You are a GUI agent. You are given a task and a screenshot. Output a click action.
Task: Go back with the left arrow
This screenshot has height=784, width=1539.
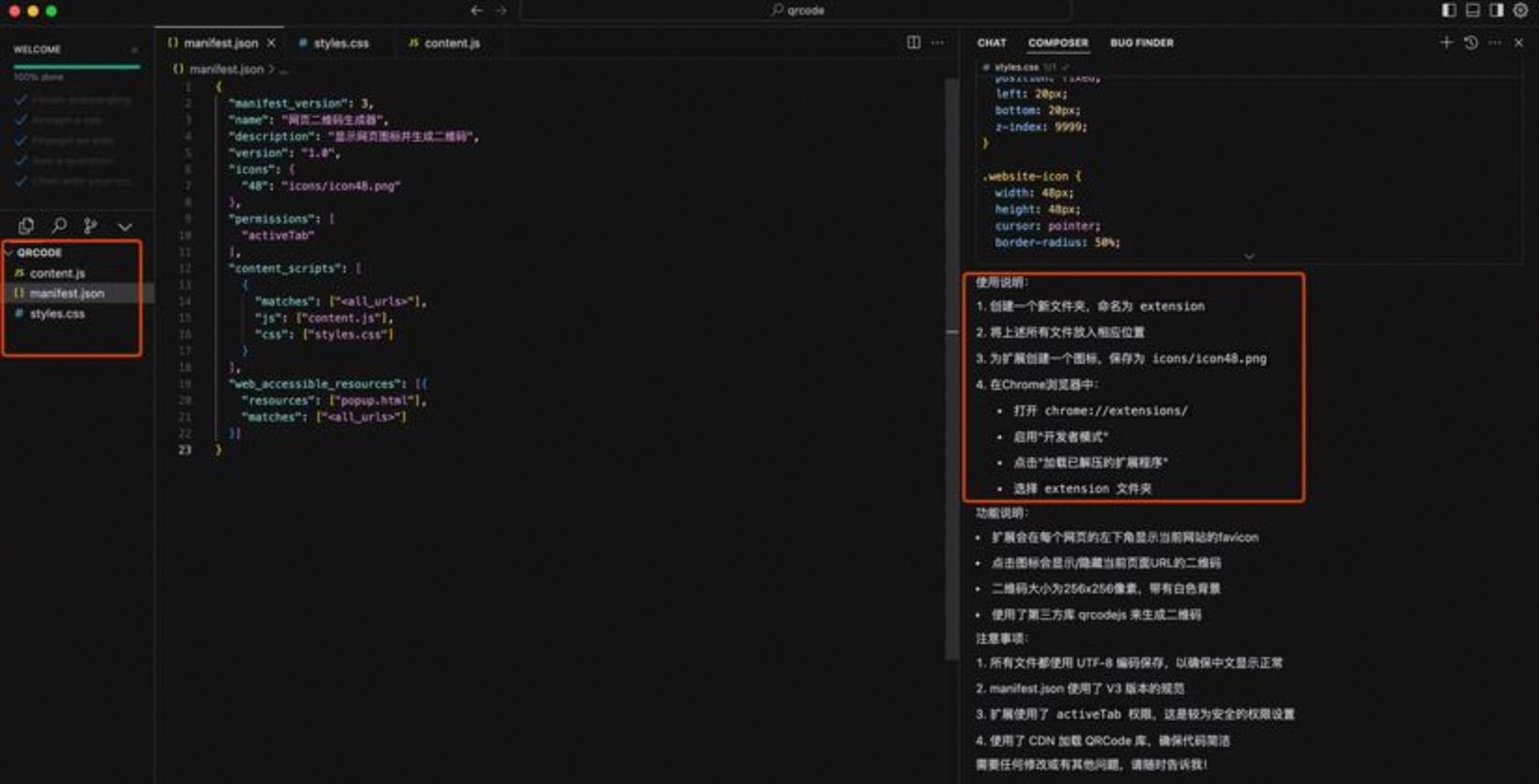point(476,10)
